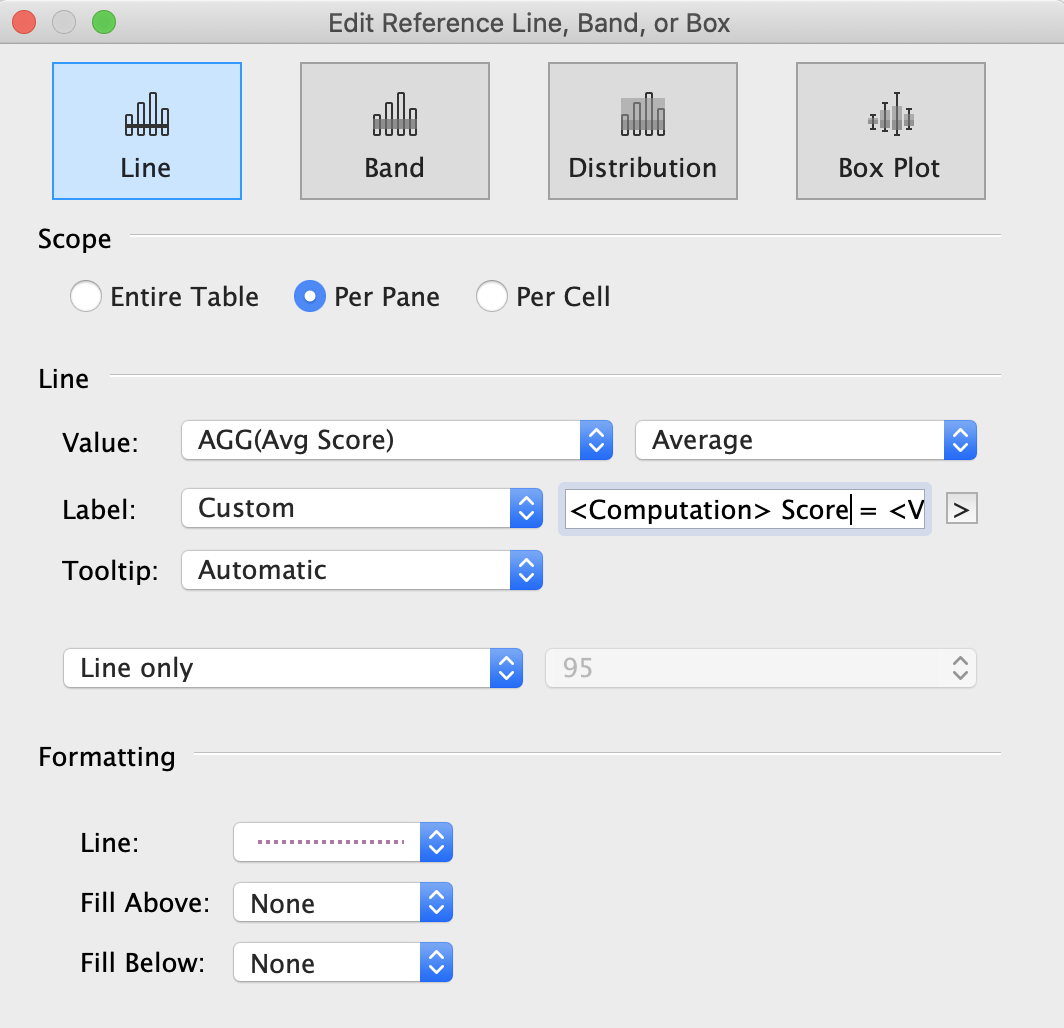The width and height of the screenshot is (1064, 1028).
Task: Click the green zoom window button
Action: click(x=103, y=22)
